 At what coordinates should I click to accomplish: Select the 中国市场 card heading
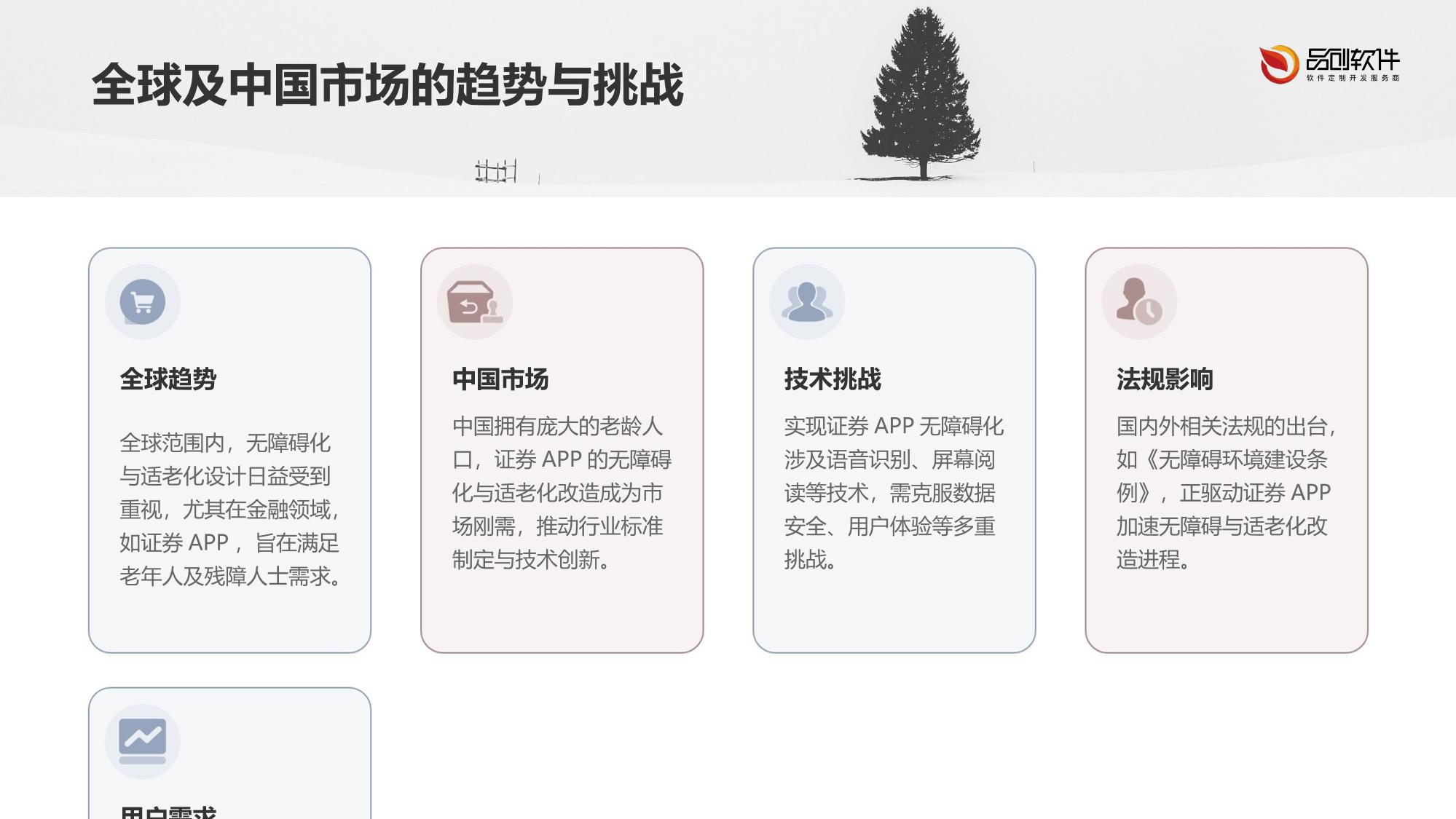[x=500, y=379]
